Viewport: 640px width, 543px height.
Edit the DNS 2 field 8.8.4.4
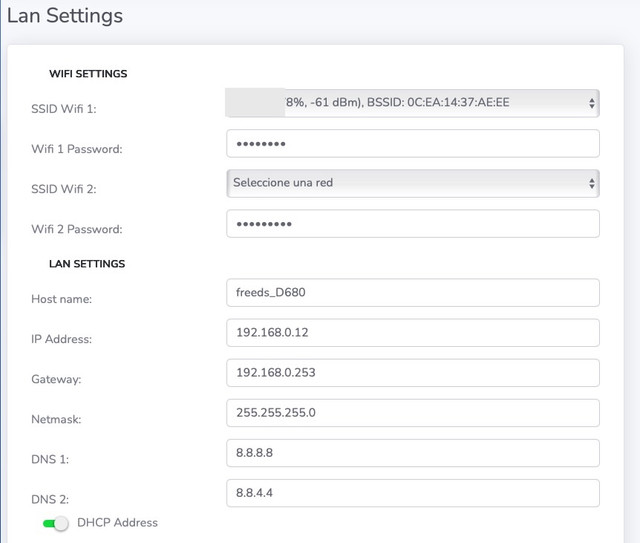click(413, 493)
